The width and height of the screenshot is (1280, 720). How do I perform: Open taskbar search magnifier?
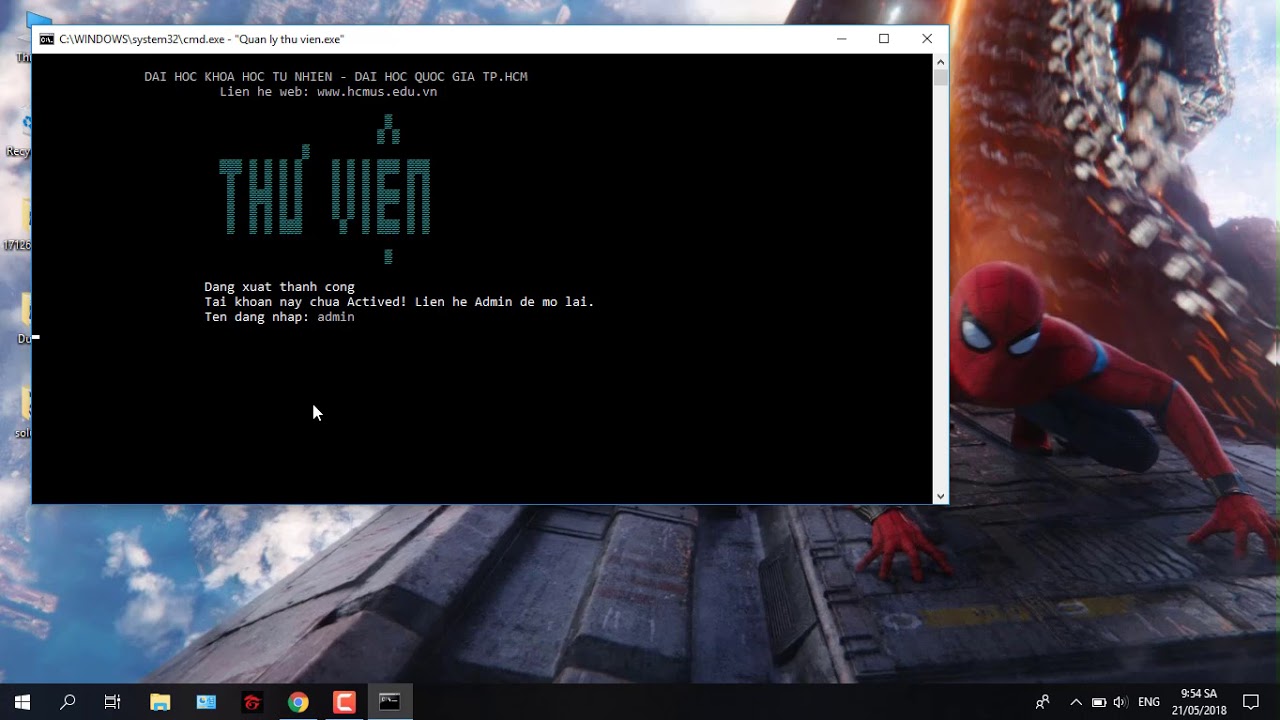pyautogui.click(x=68, y=702)
